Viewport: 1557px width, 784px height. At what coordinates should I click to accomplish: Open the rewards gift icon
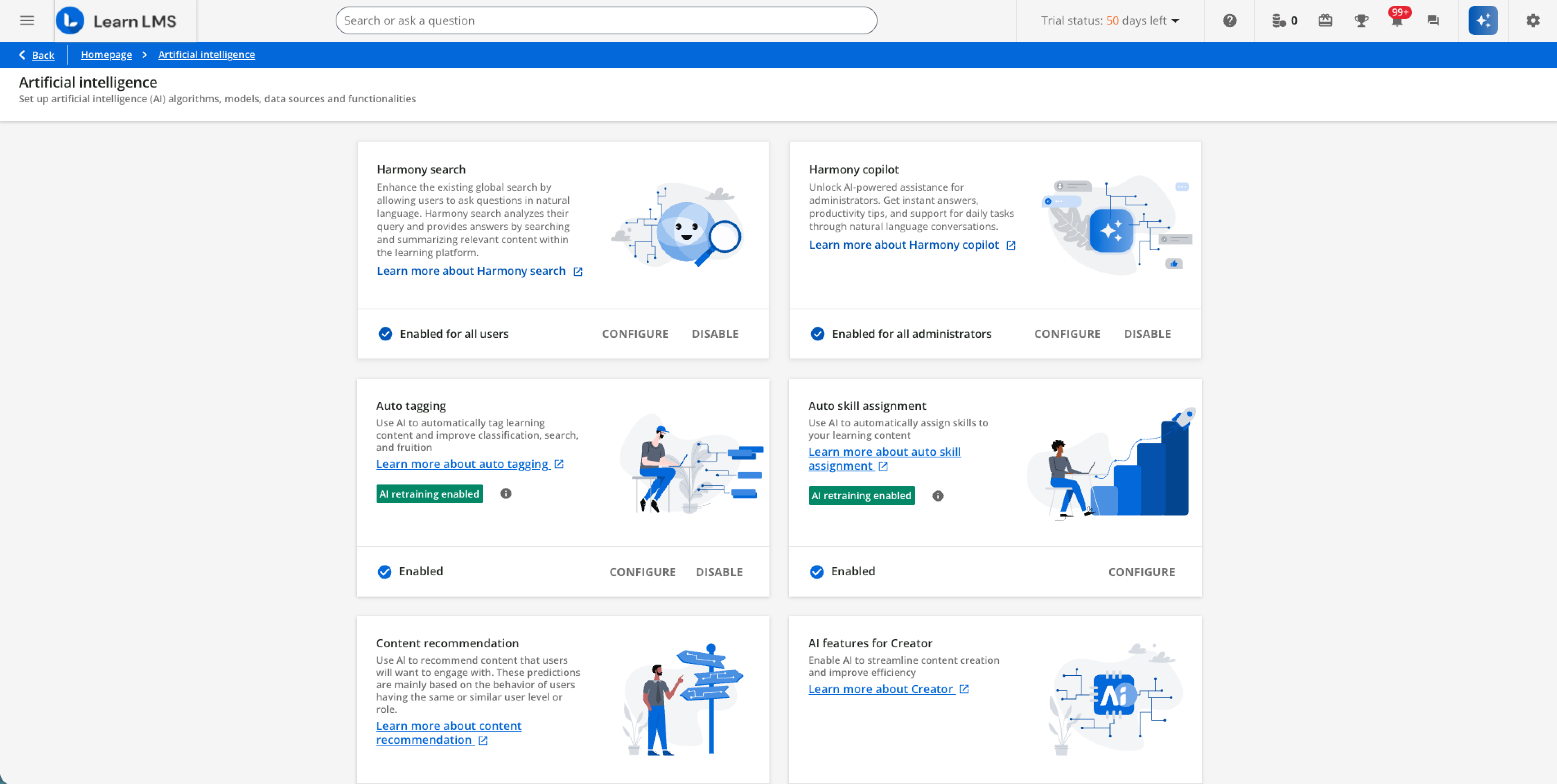[x=1325, y=20]
